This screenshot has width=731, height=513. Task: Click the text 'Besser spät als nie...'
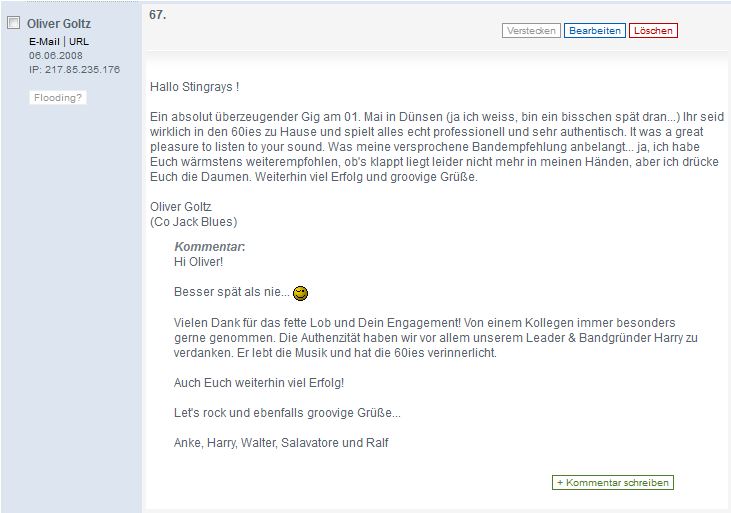tap(232, 292)
